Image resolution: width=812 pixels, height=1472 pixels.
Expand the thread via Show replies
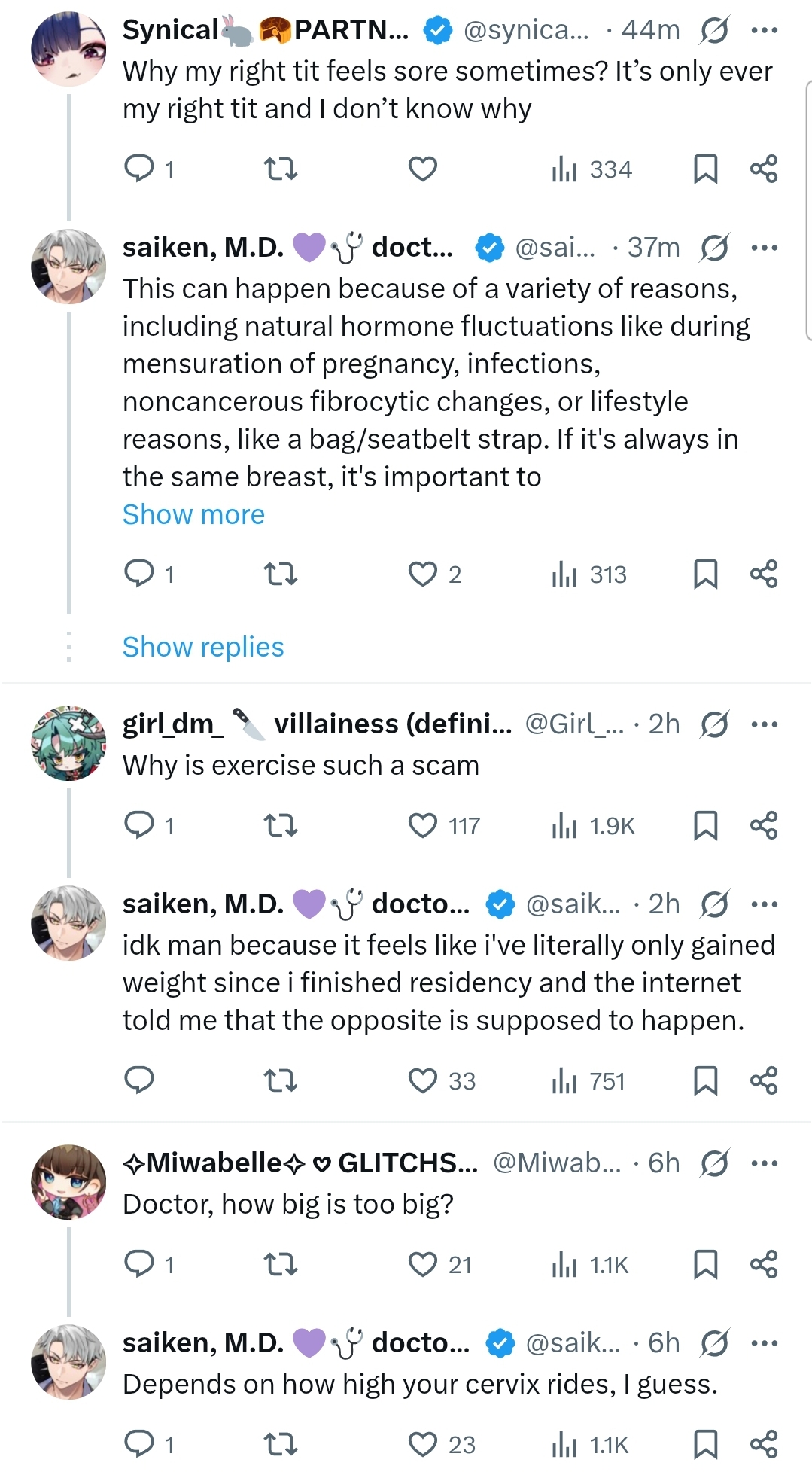click(203, 648)
